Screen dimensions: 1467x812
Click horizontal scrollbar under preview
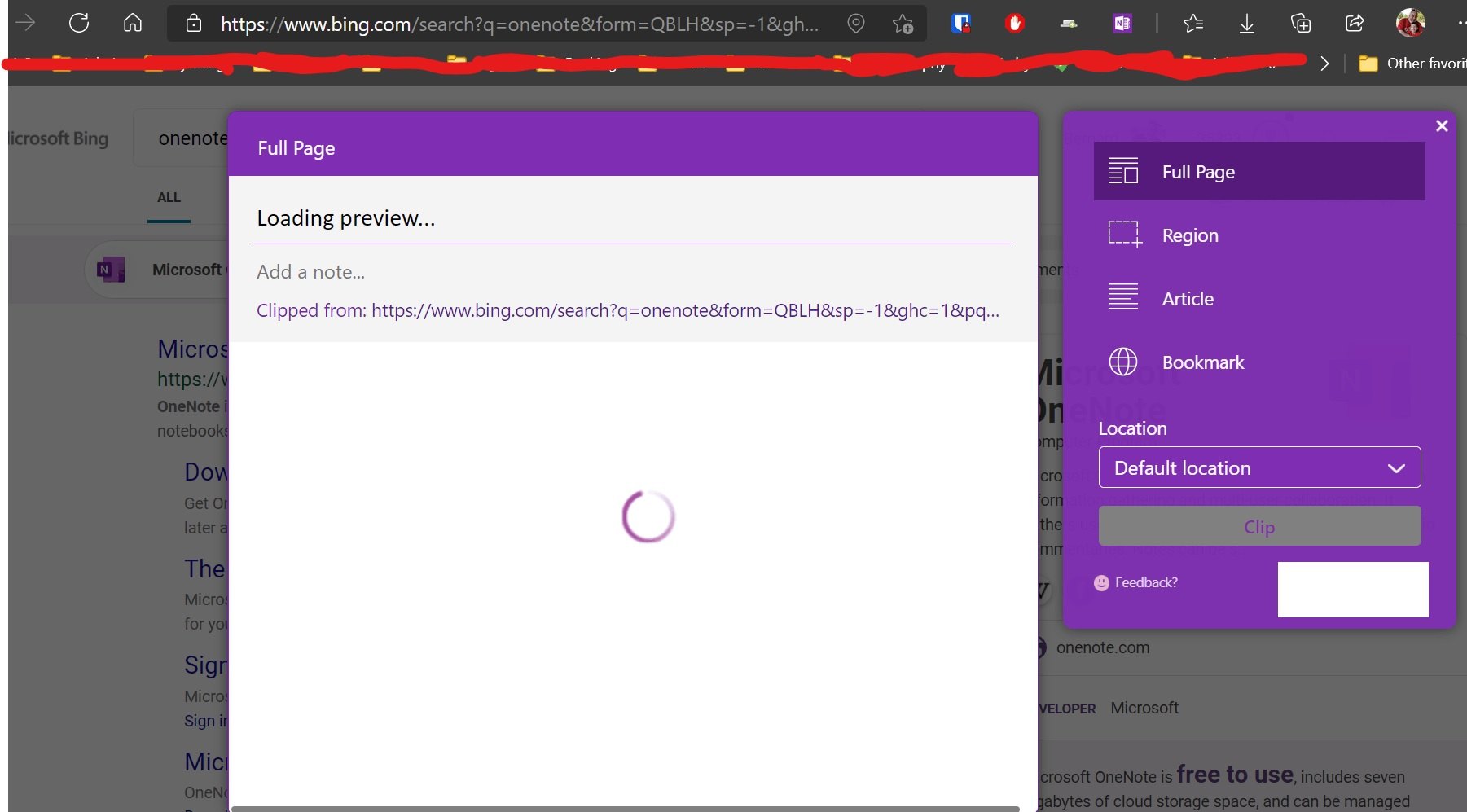coord(626,809)
